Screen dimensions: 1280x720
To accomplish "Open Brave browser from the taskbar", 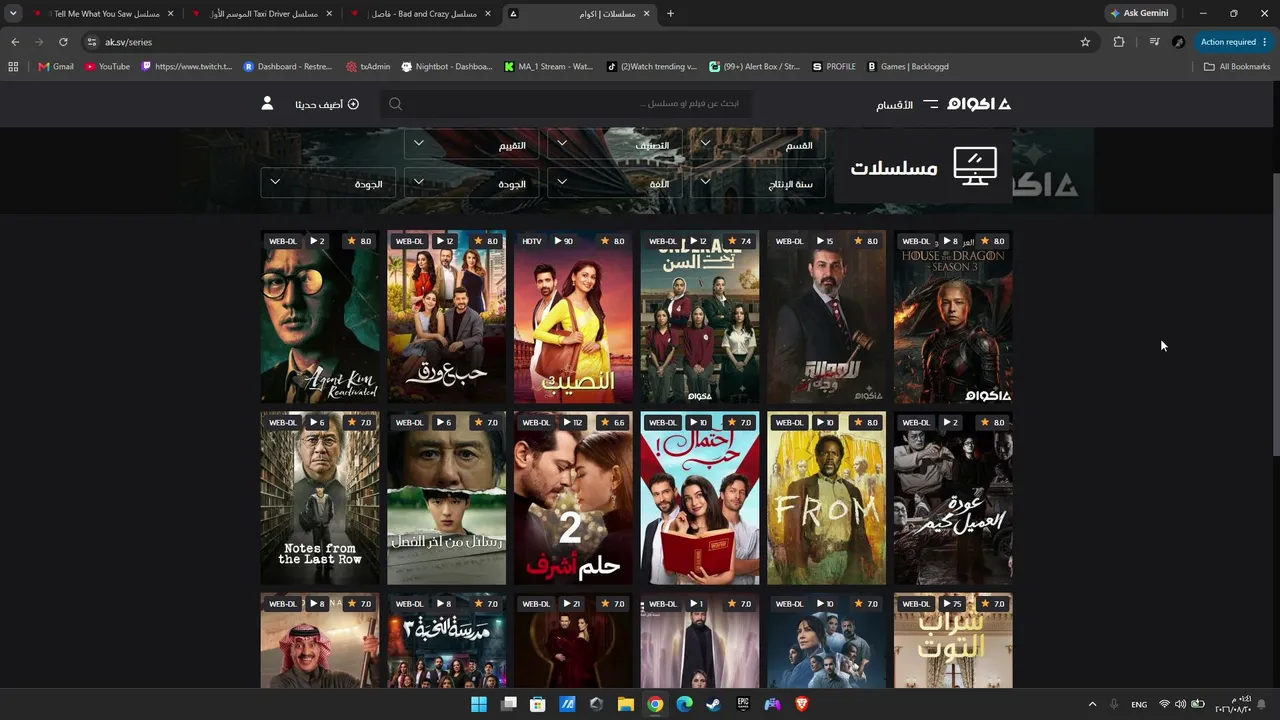I will pyautogui.click(x=801, y=704).
